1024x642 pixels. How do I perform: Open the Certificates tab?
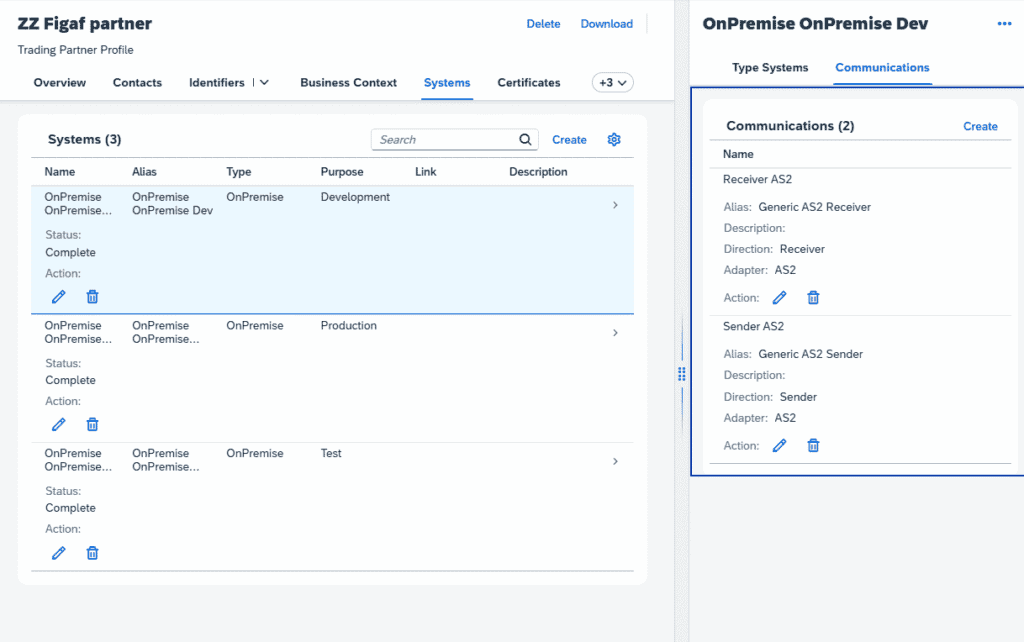[529, 83]
